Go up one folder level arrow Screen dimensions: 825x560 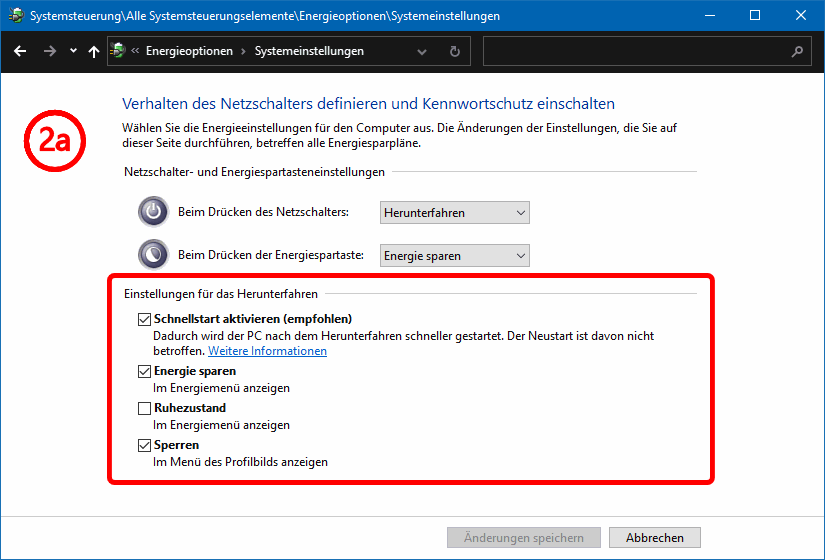[94, 51]
